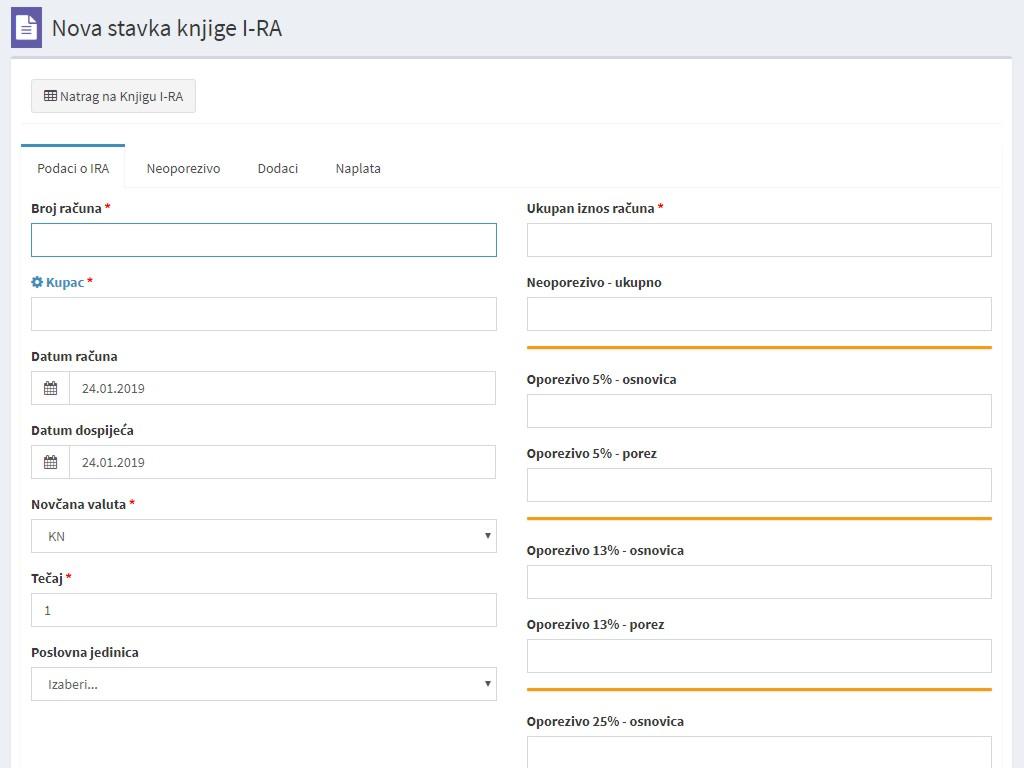
Task: Click the Oporezivo 5% - osnovica field
Action: [759, 411]
